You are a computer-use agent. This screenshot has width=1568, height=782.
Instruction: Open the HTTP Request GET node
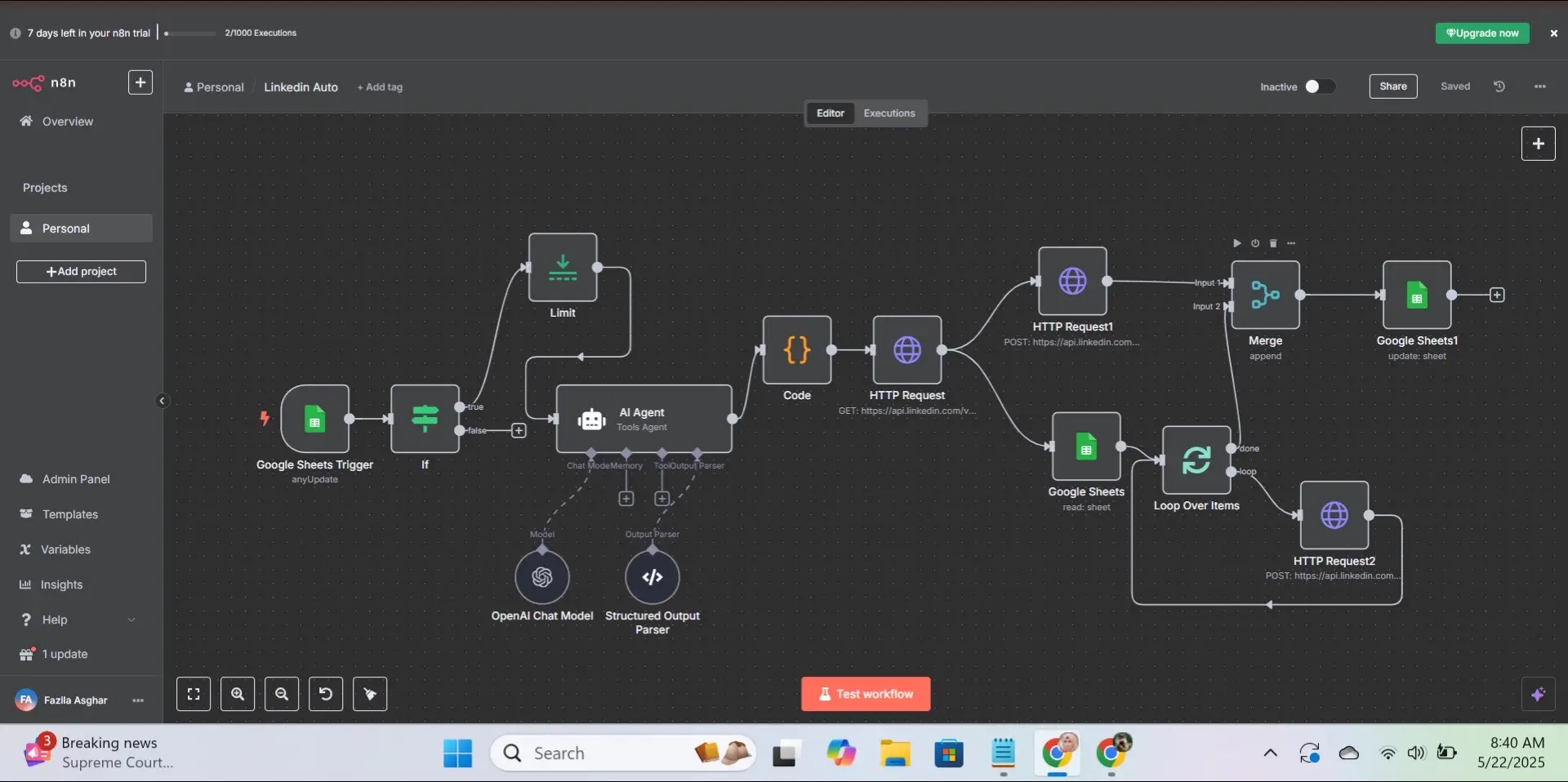[907, 350]
